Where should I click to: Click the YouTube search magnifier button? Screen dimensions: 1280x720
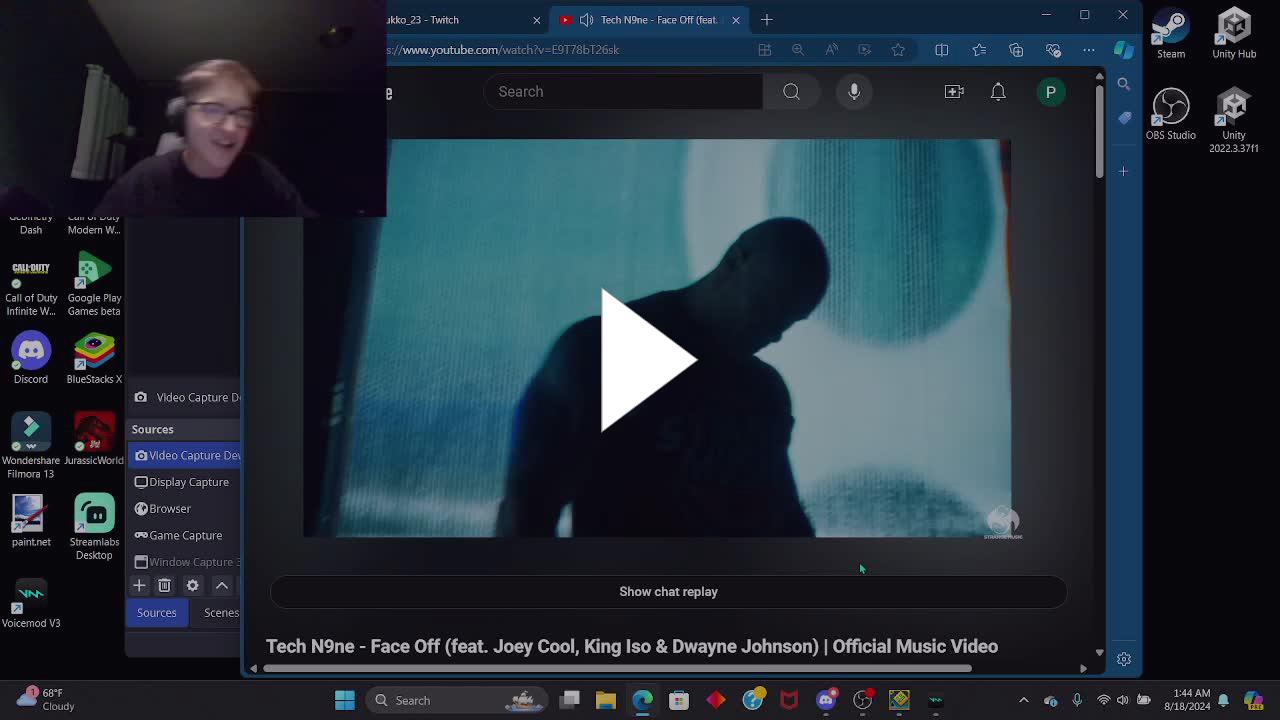(791, 92)
